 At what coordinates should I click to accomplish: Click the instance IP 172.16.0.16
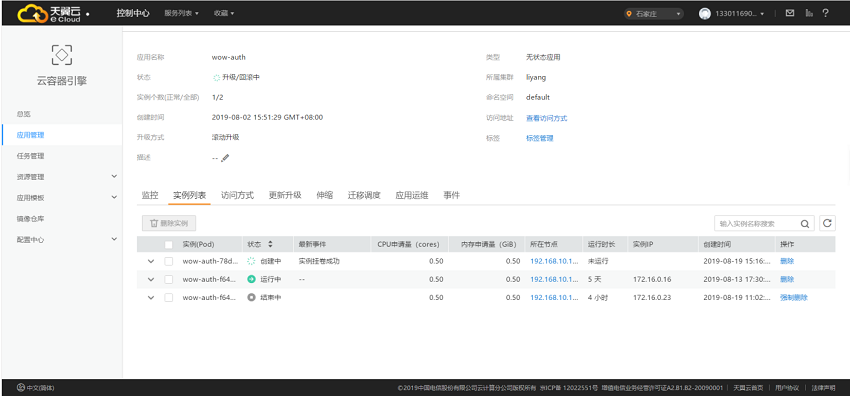coord(653,280)
